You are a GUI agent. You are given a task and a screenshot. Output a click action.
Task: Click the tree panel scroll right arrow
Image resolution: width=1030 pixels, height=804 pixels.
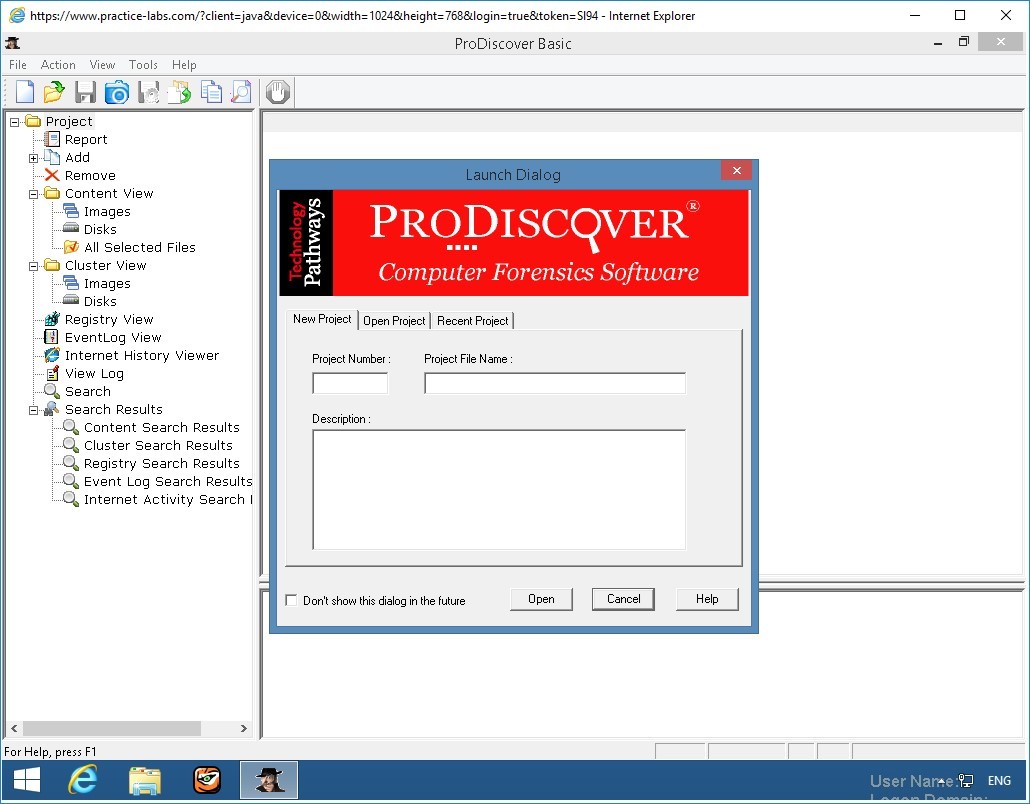pyautogui.click(x=244, y=728)
